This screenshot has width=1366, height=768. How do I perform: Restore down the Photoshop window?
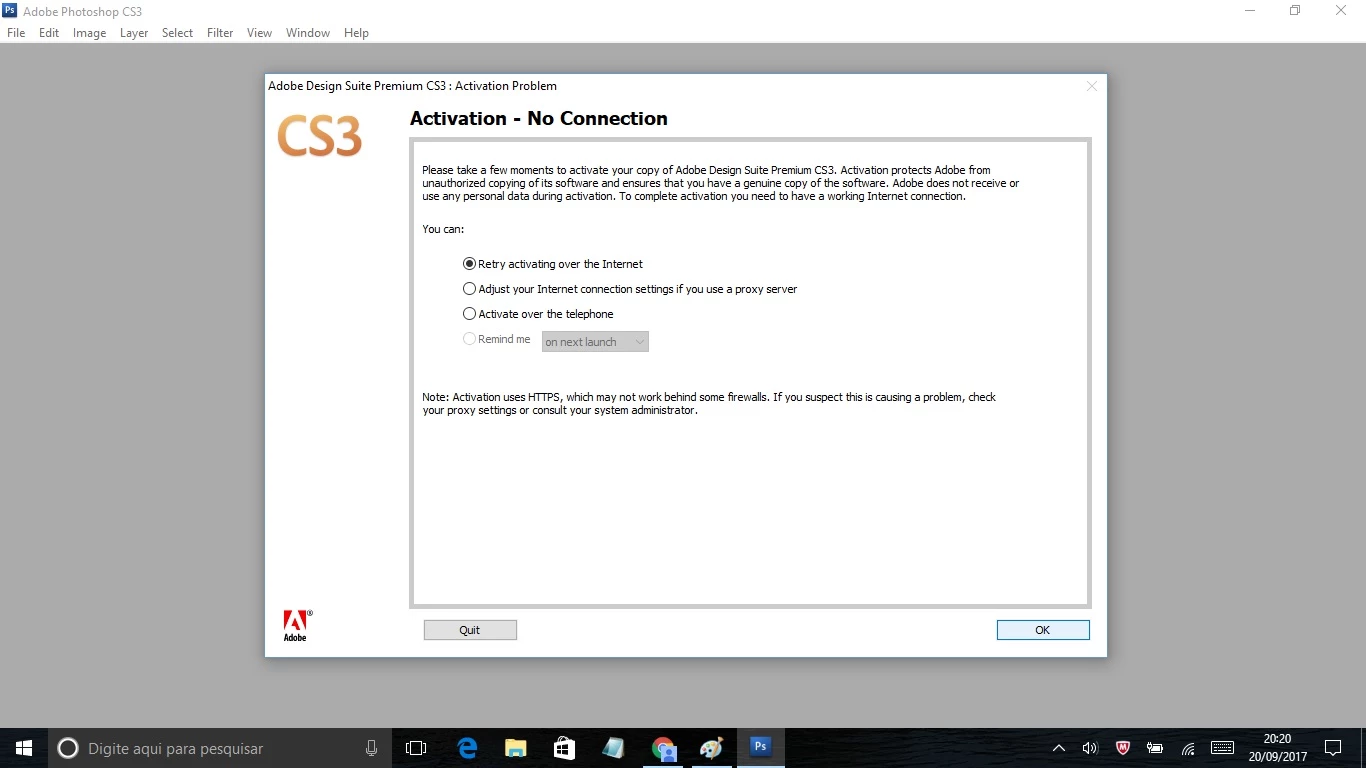pos(1295,11)
